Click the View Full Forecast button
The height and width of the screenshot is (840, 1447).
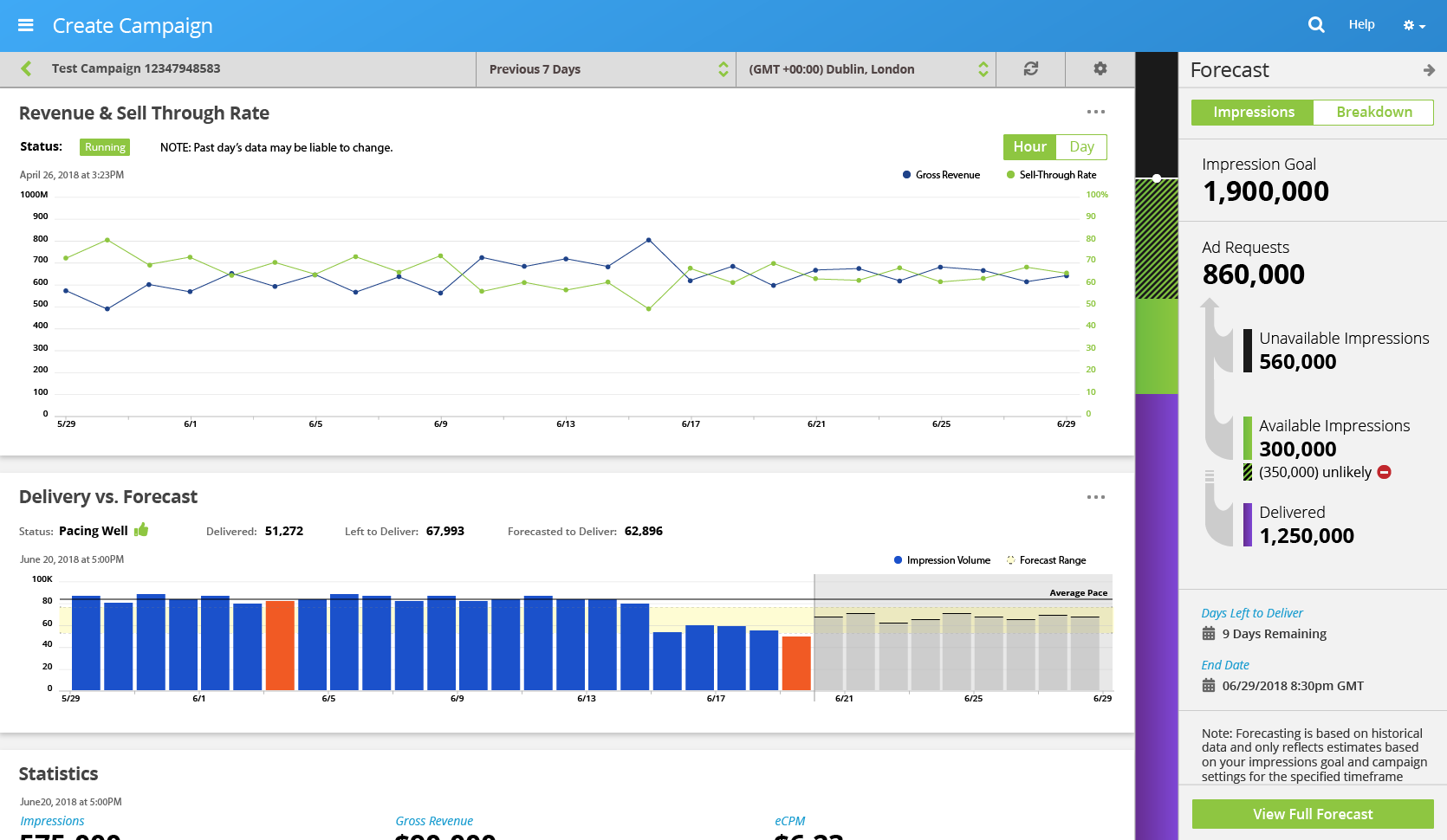click(1312, 814)
